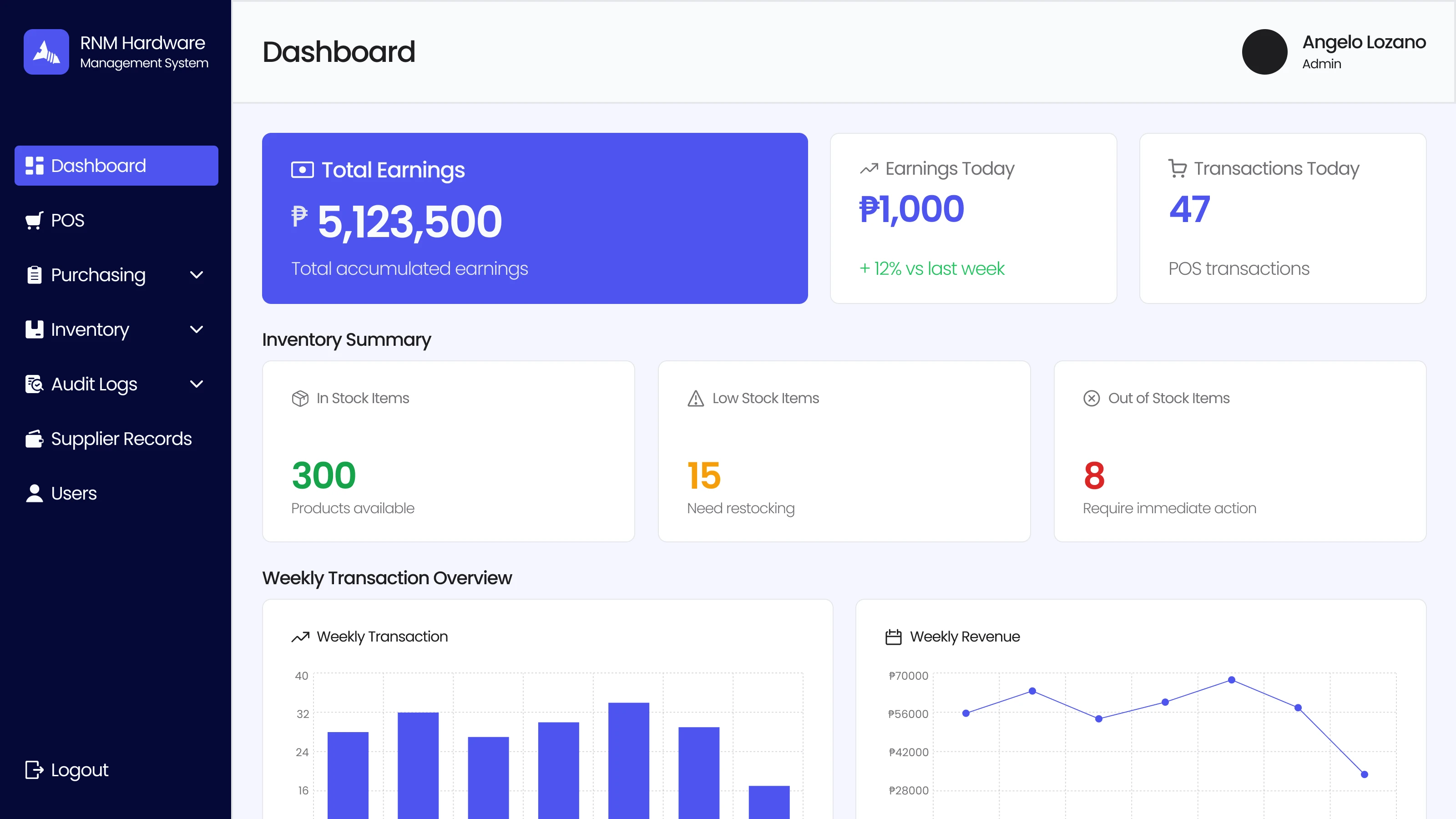Expand the Inventory menu chevron
Viewport: 1456px width, 819px height.
click(x=197, y=329)
